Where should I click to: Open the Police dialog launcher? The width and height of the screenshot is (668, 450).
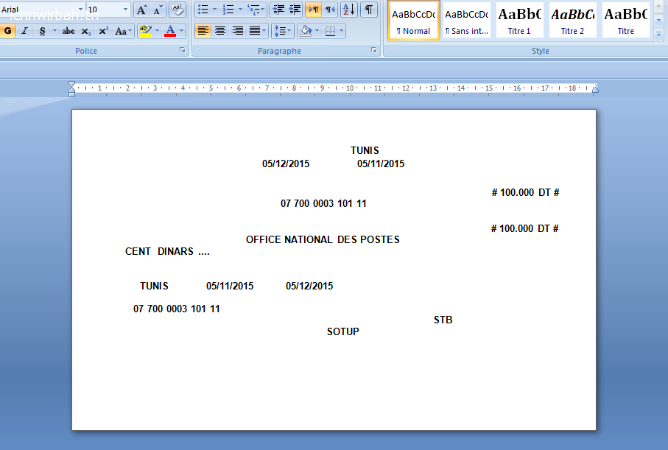coord(183,50)
